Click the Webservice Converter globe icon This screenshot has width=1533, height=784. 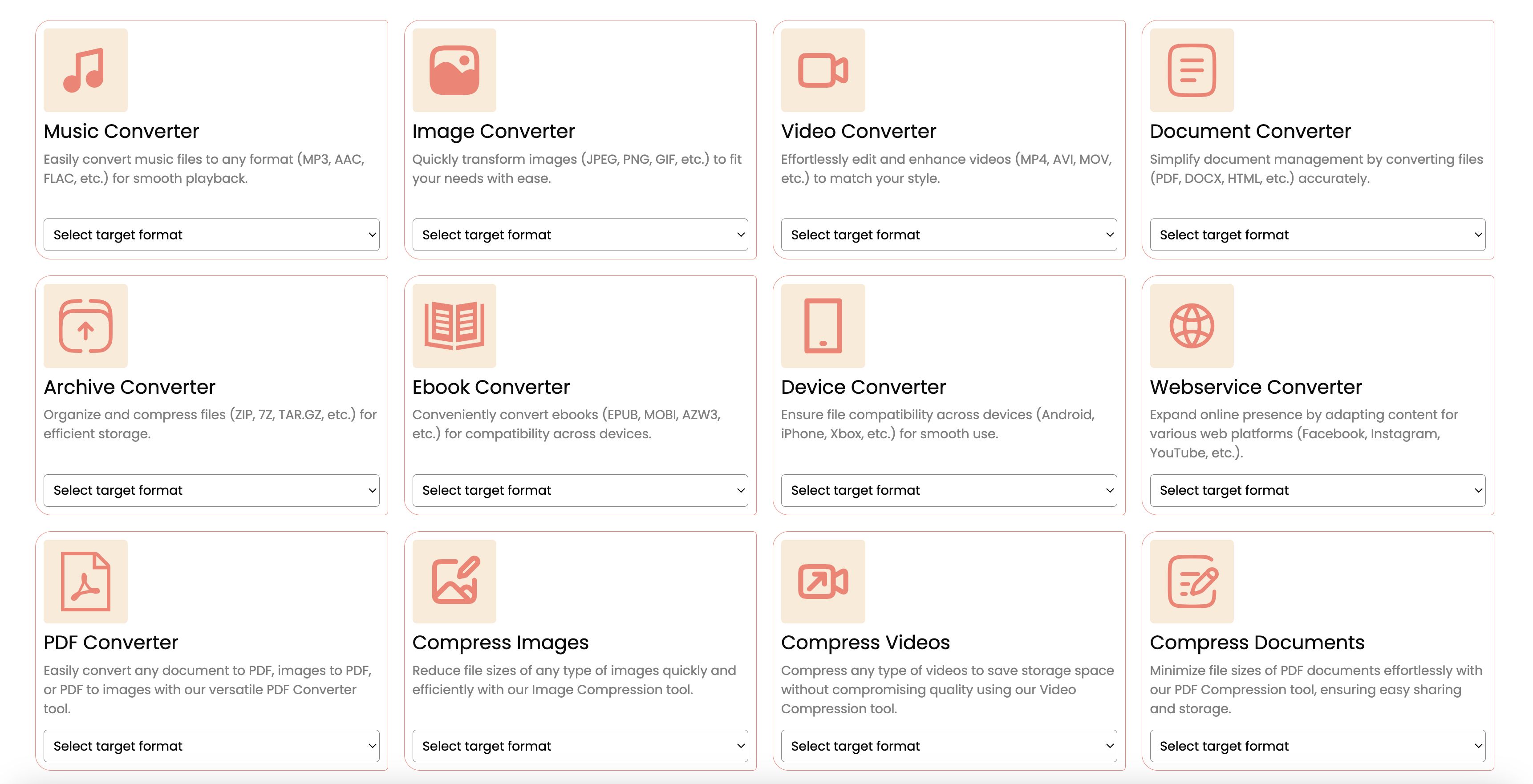pos(1192,326)
